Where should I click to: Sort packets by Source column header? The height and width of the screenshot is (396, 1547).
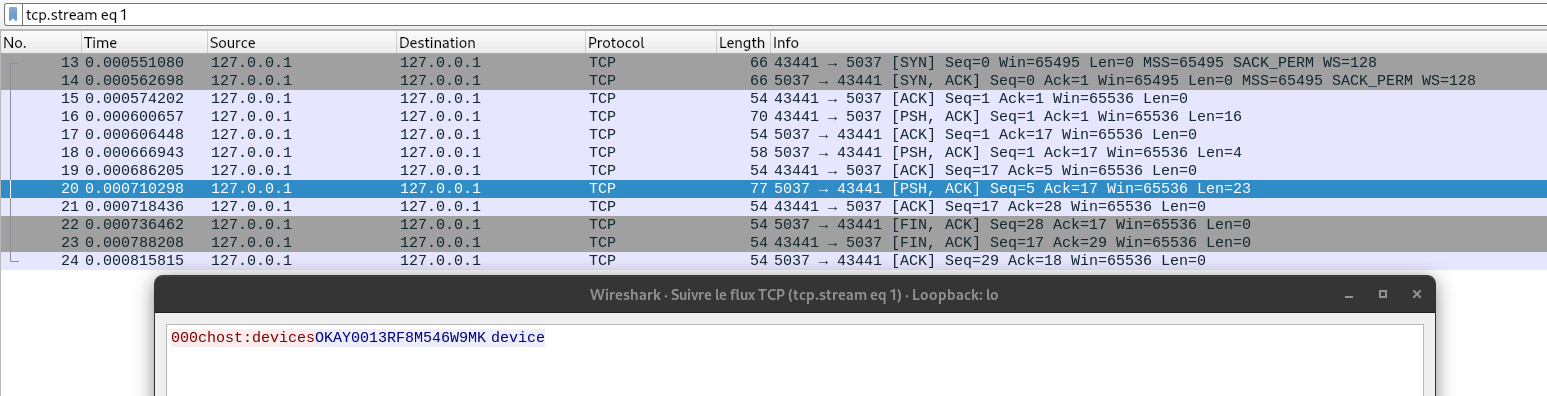pyautogui.click(x=301, y=43)
